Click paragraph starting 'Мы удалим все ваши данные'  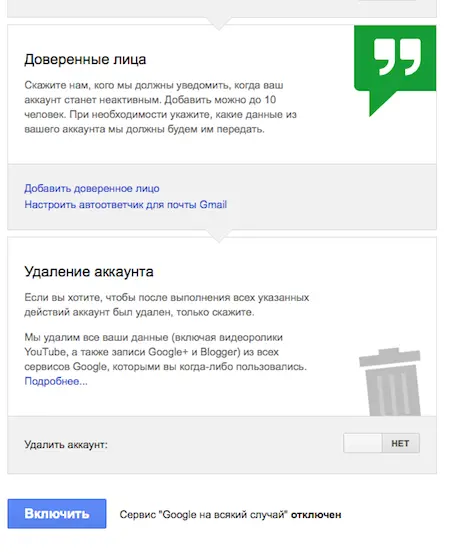coord(166,352)
